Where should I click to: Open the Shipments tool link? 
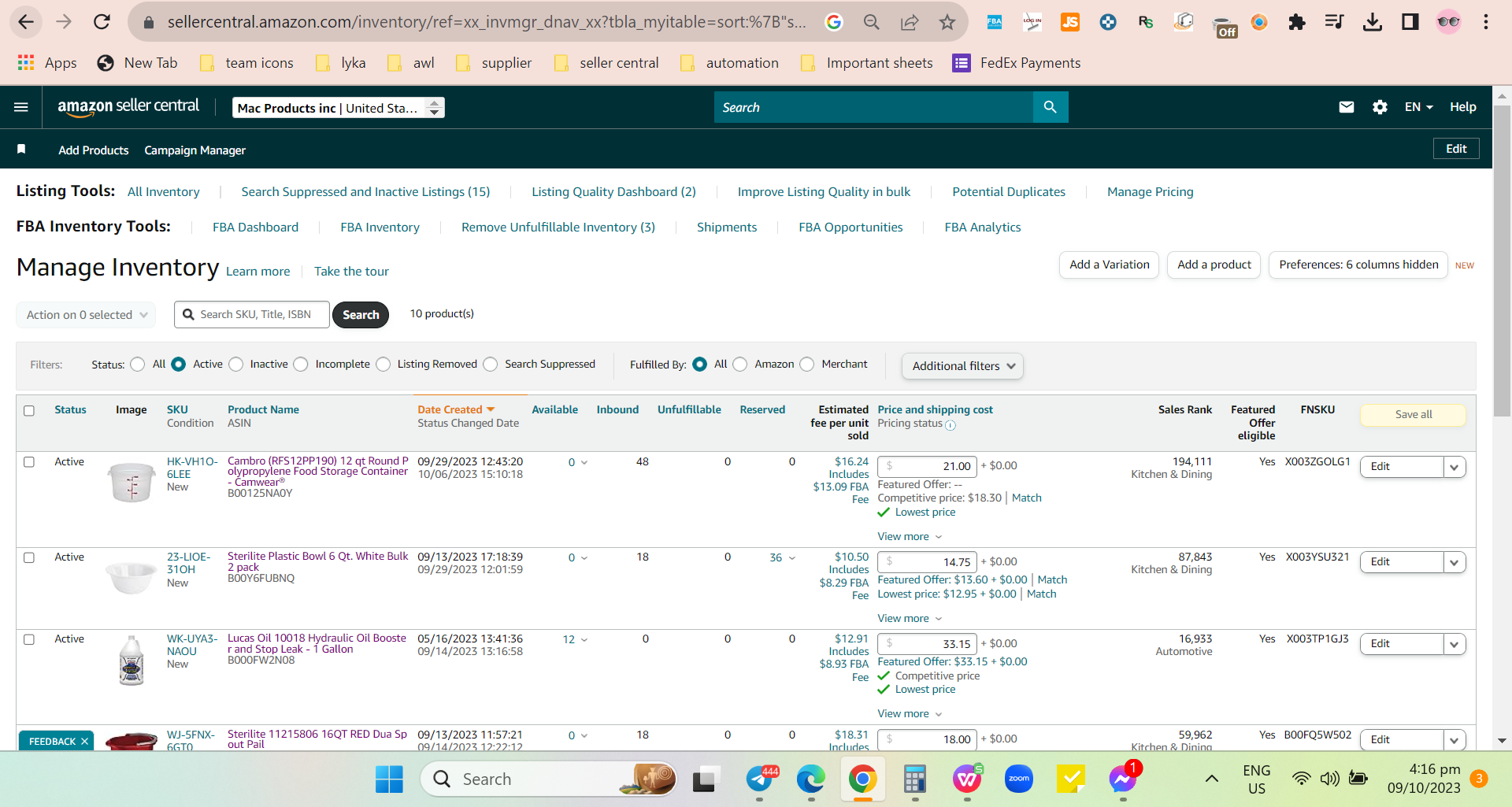point(727,228)
